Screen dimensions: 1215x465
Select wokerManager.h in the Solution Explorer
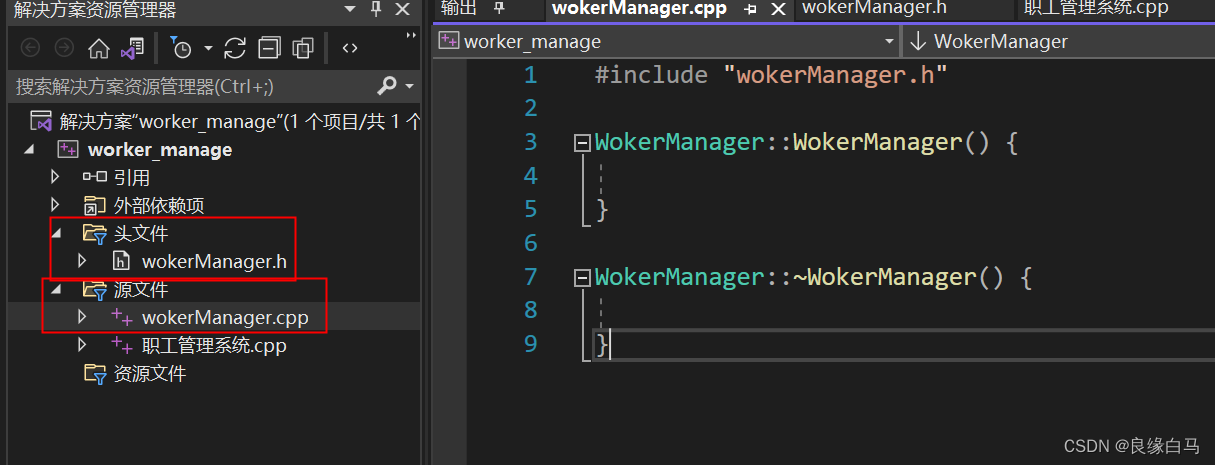(x=215, y=262)
